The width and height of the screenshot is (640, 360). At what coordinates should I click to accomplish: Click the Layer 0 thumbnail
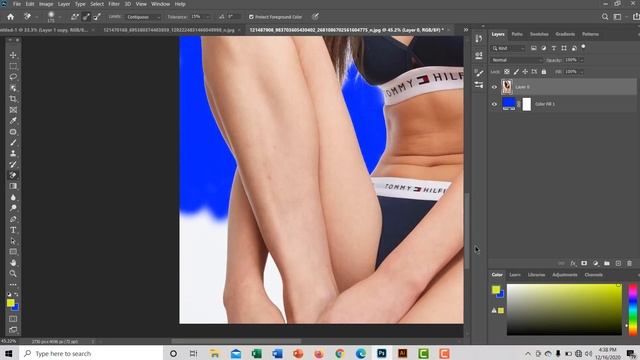(x=507, y=87)
